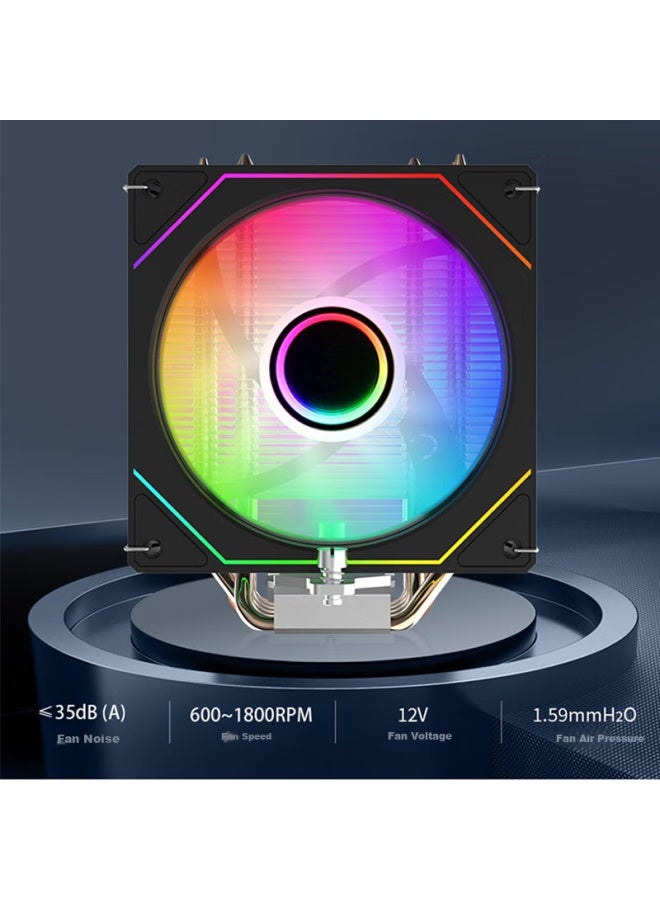Click the 'Fan Noise' label

[x=88, y=739]
